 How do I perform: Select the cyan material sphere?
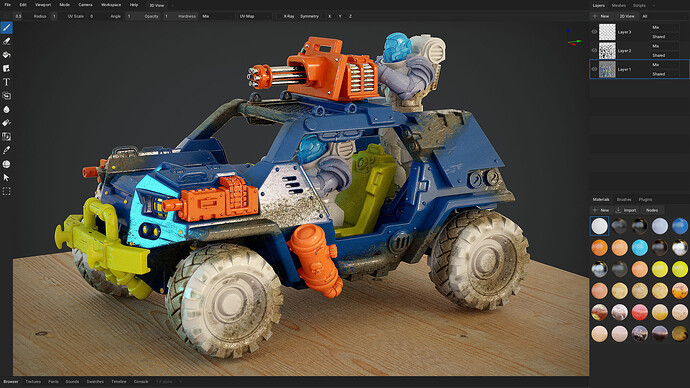(x=640, y=248)
